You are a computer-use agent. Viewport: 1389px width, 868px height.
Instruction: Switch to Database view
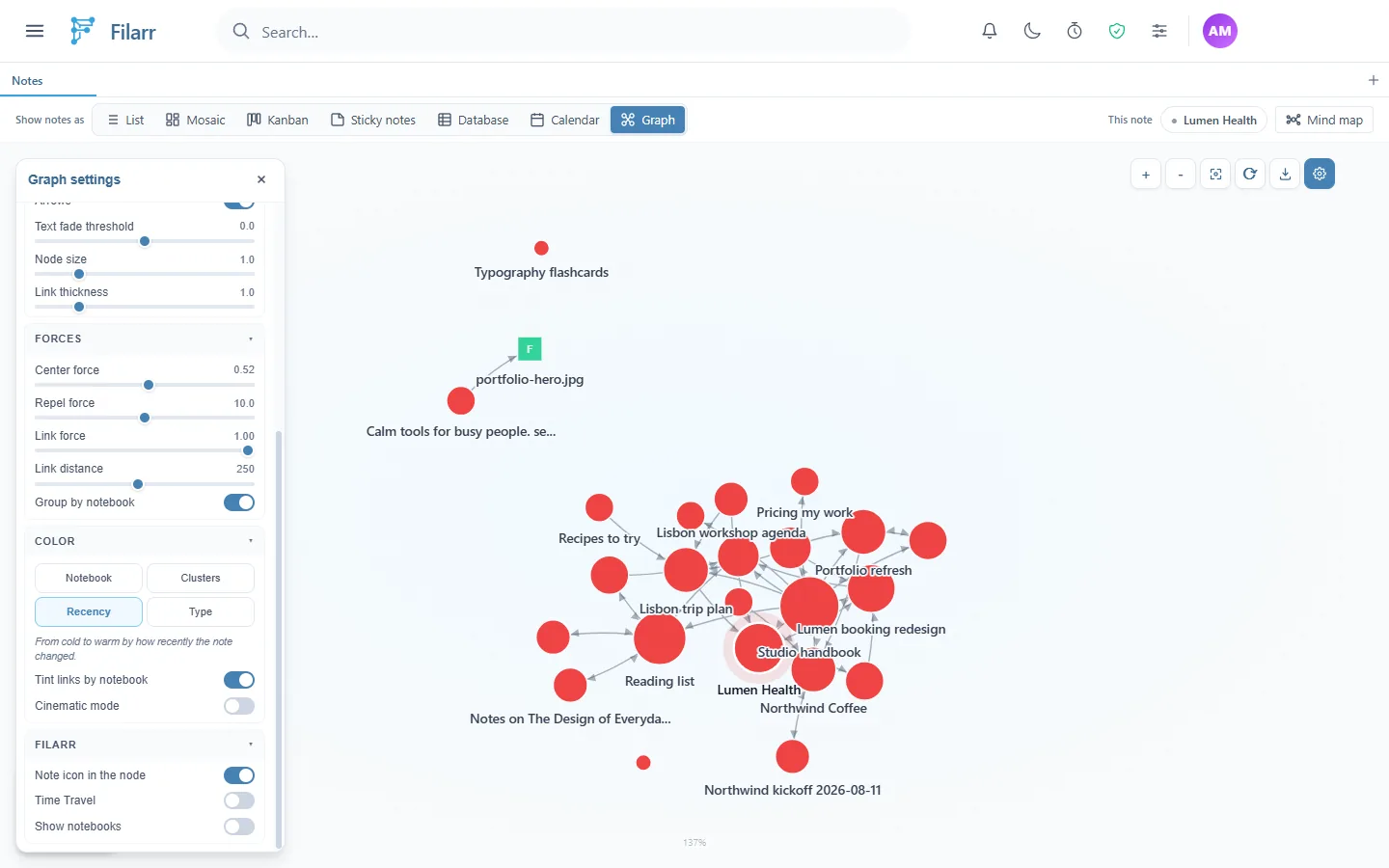(x=474, y=120)
